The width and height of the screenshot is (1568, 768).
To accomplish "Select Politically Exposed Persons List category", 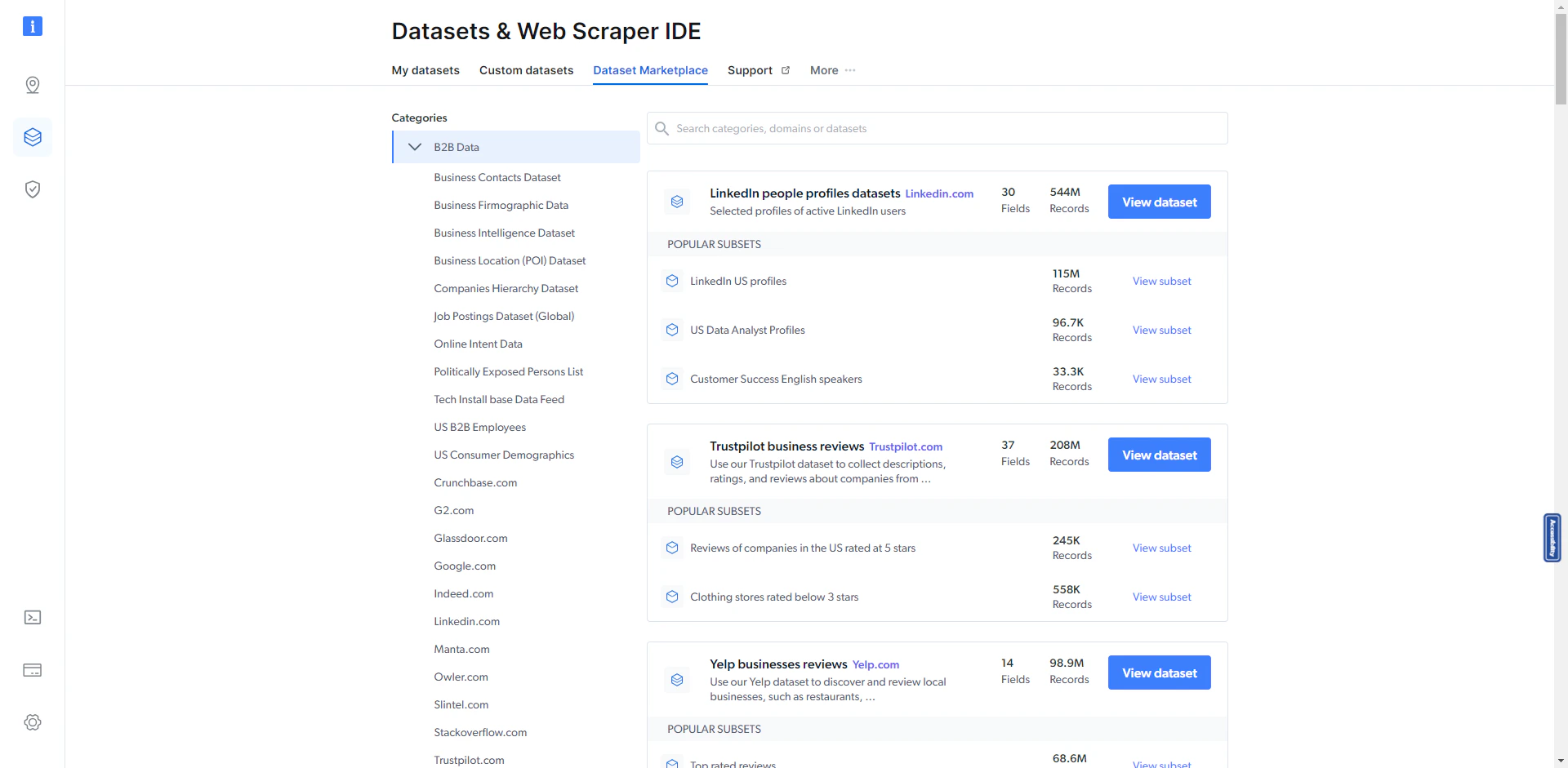I will tap(508, 371).
